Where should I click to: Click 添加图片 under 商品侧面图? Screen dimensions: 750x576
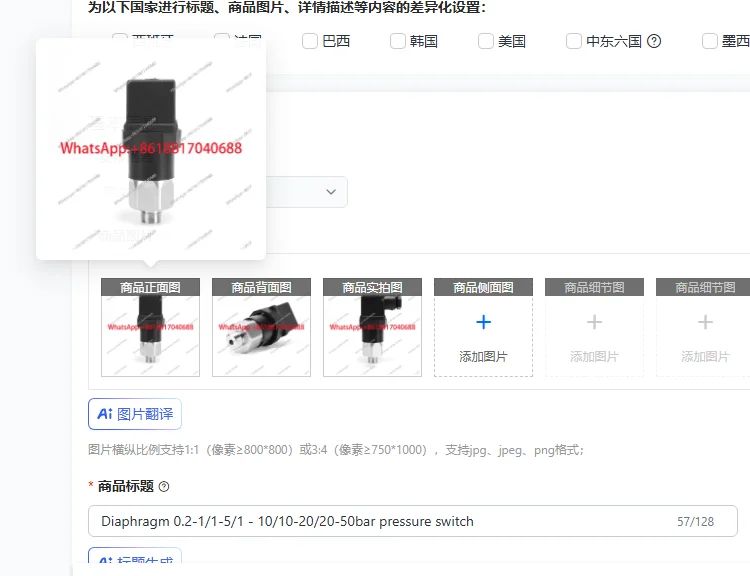pos(483,356)
